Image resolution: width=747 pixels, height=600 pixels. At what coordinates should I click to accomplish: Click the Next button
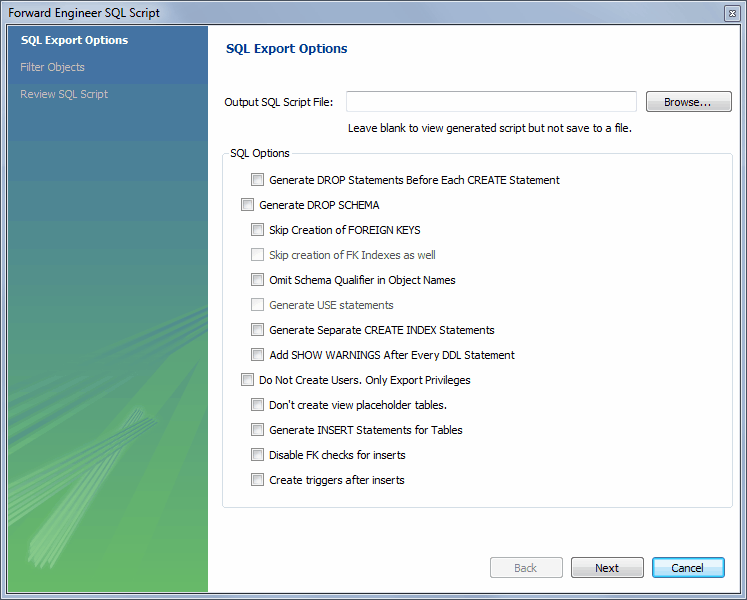(x=607, y=568)
